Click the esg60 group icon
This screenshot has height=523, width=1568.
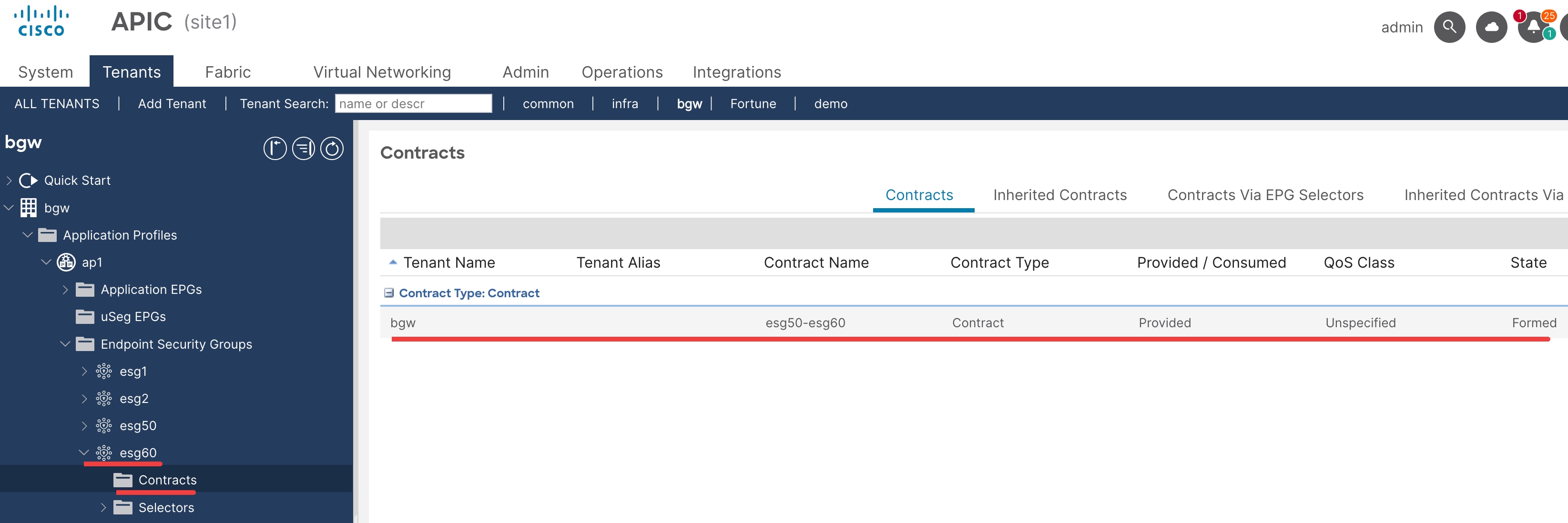point(103,453)
